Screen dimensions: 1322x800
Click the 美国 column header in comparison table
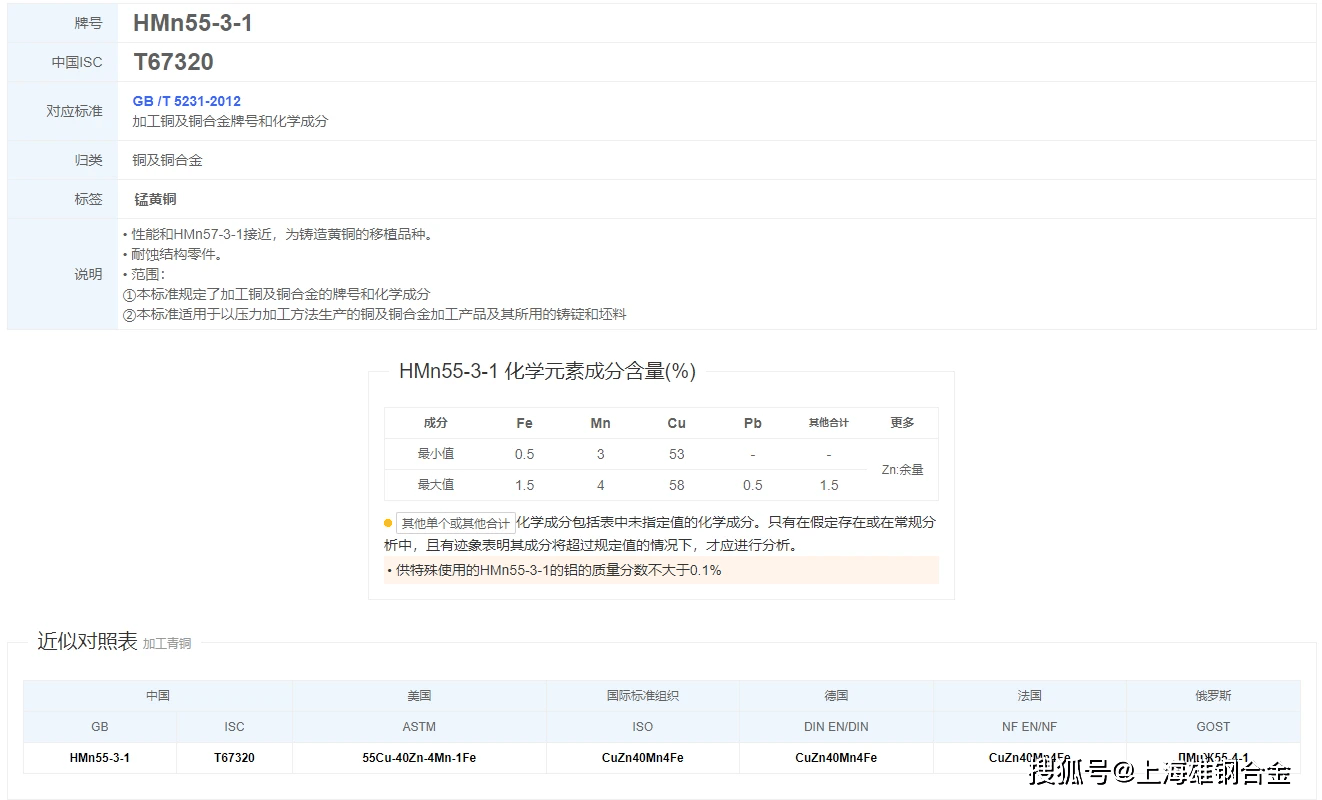[x=418, y=695]
